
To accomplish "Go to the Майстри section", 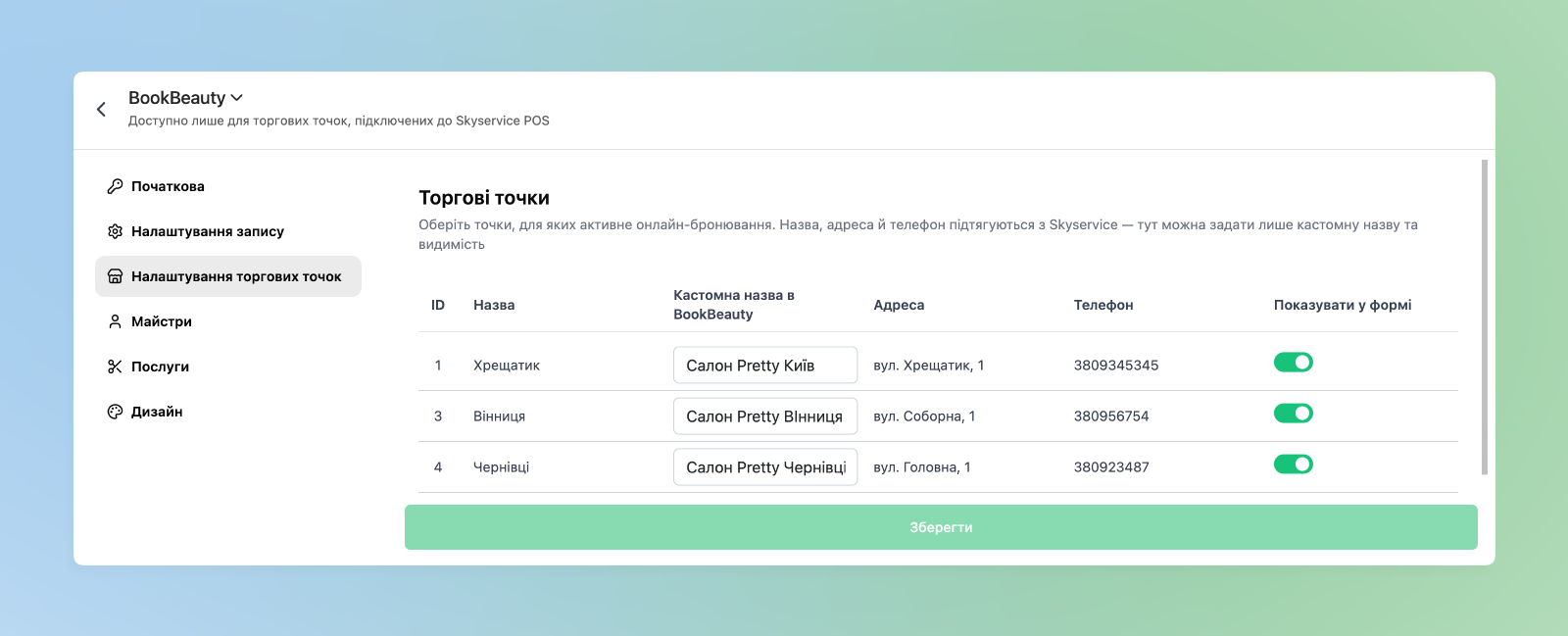I will click(x=228, y=321).
